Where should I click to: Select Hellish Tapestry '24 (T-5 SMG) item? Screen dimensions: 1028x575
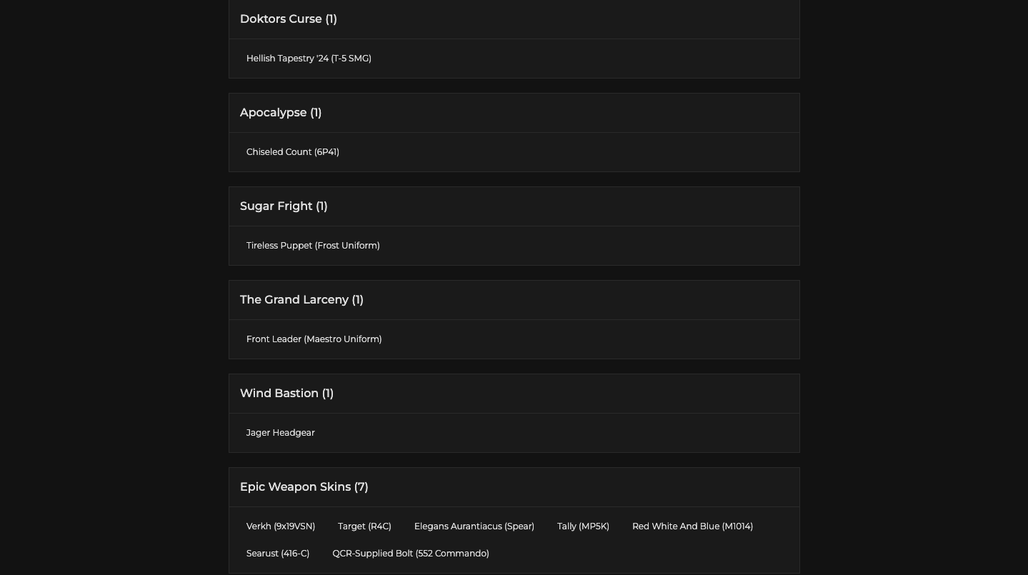(309, 58)
